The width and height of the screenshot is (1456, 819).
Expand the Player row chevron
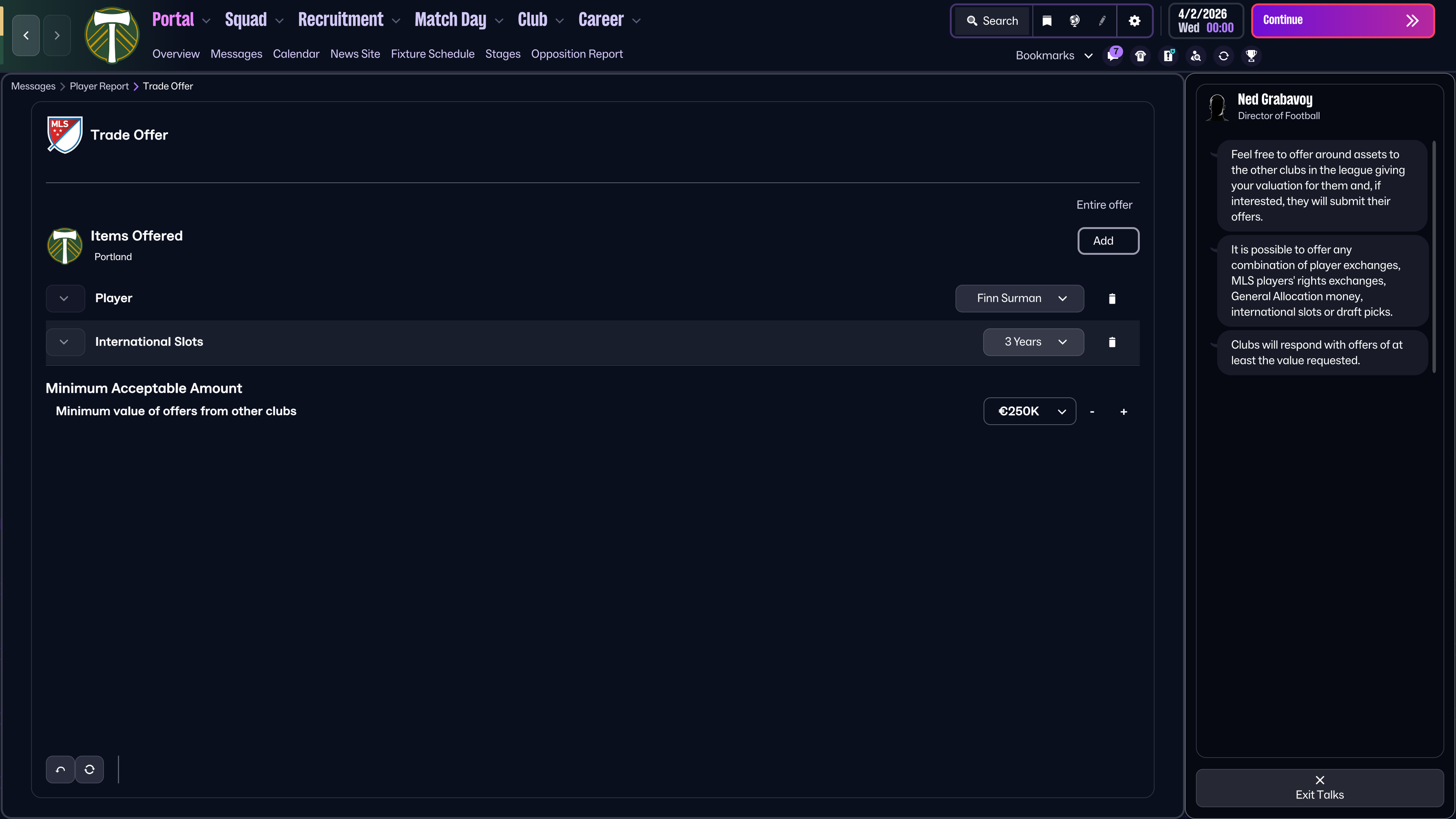[x=64, y=298]
